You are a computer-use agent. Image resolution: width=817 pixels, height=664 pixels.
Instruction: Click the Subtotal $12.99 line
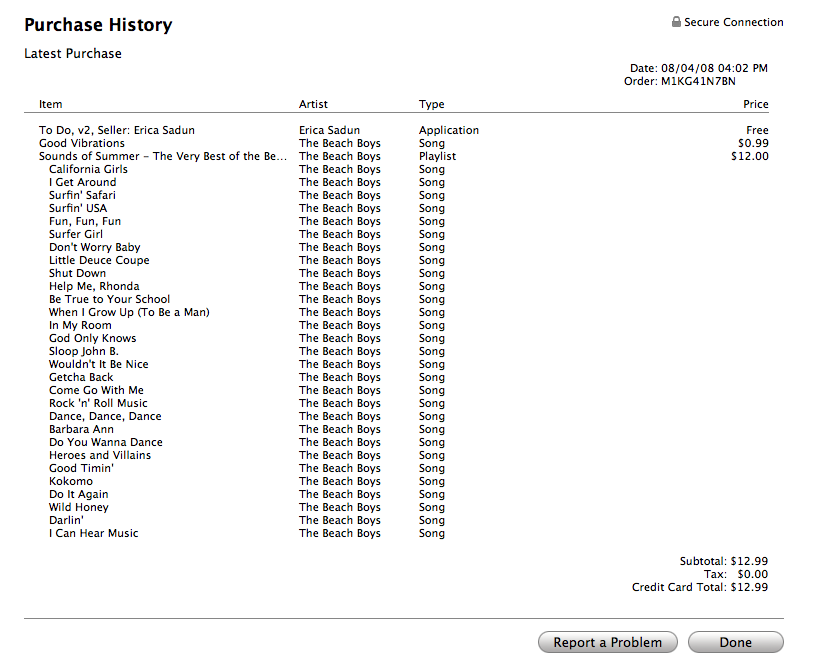[724, 561]
